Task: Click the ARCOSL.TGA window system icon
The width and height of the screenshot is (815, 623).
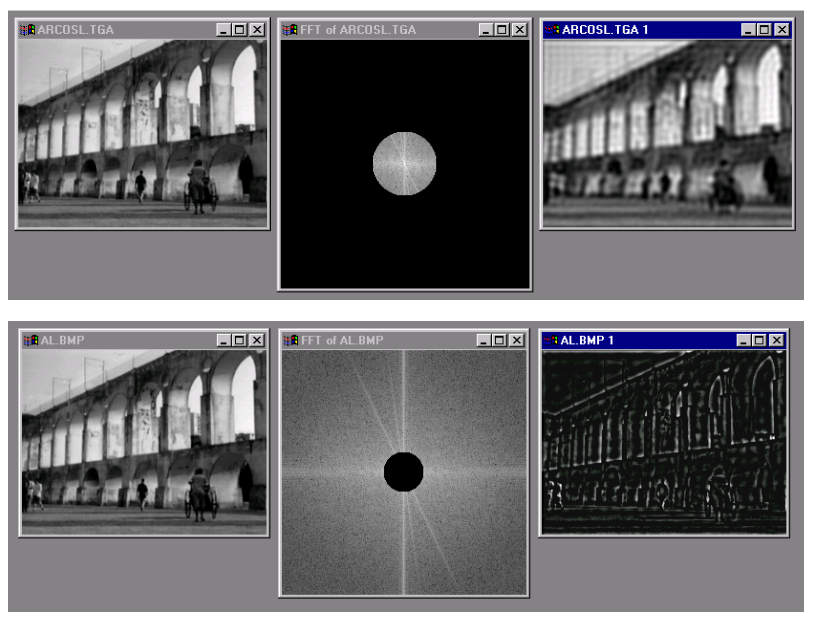Action: click(27, 30)
